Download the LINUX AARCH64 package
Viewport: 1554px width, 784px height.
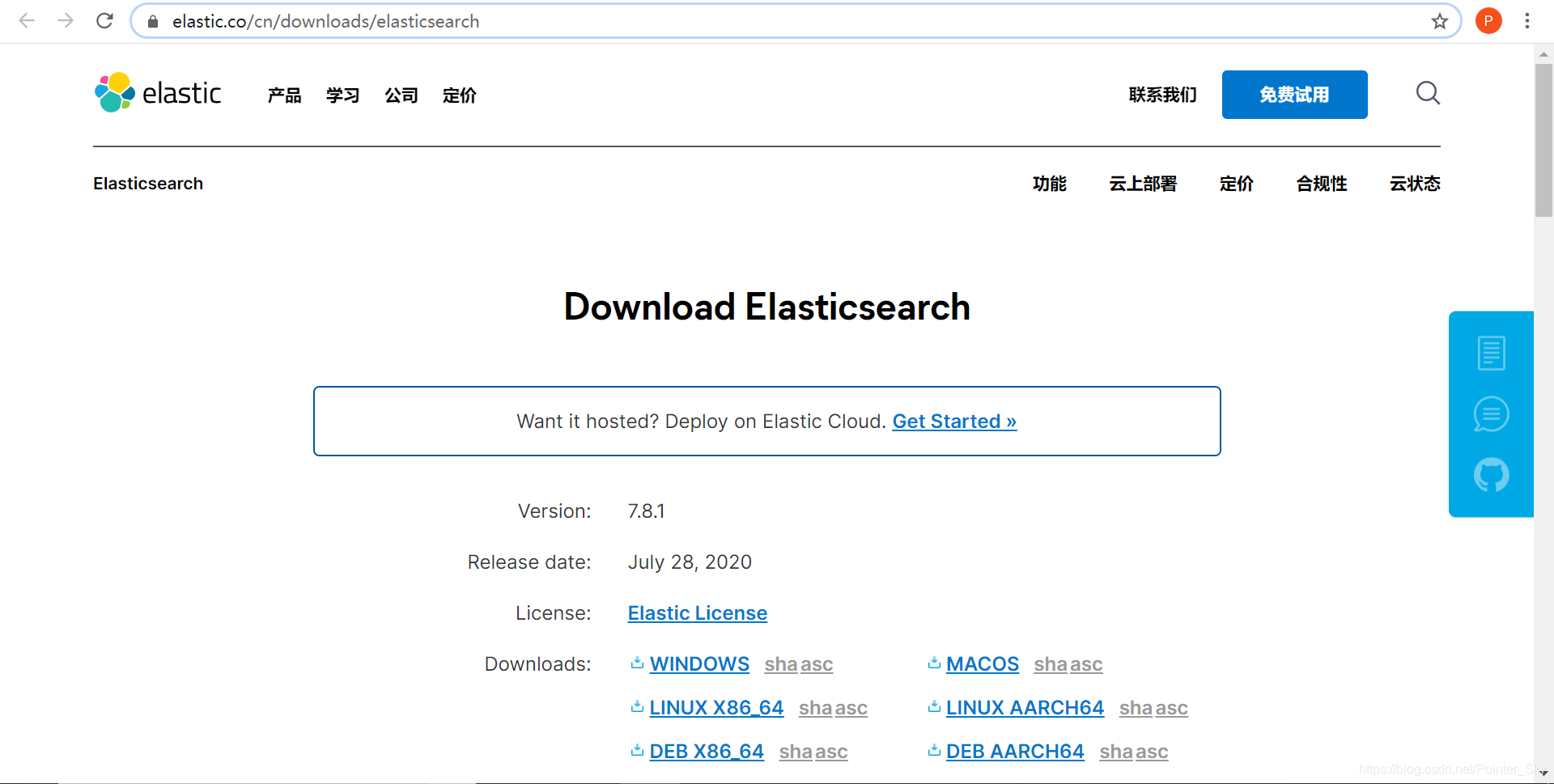tap(1025, 708)
